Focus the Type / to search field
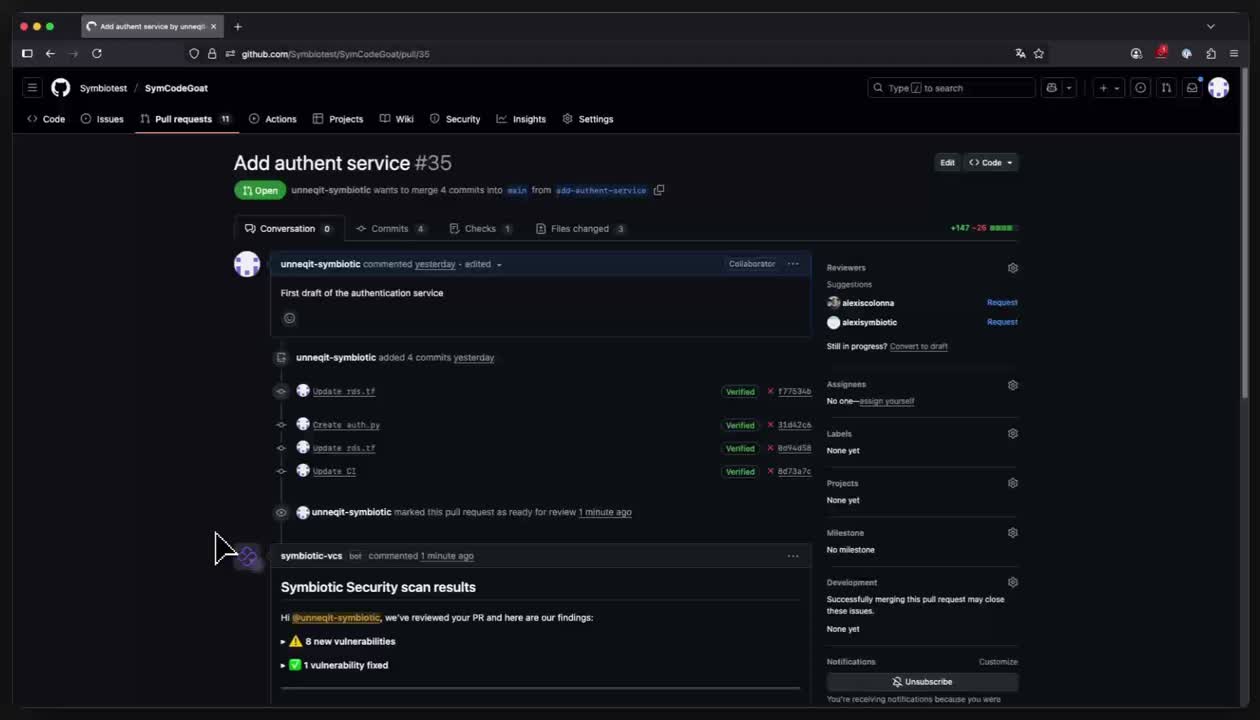The height and width of the screenshot is (720, 1260). [951, 88]
